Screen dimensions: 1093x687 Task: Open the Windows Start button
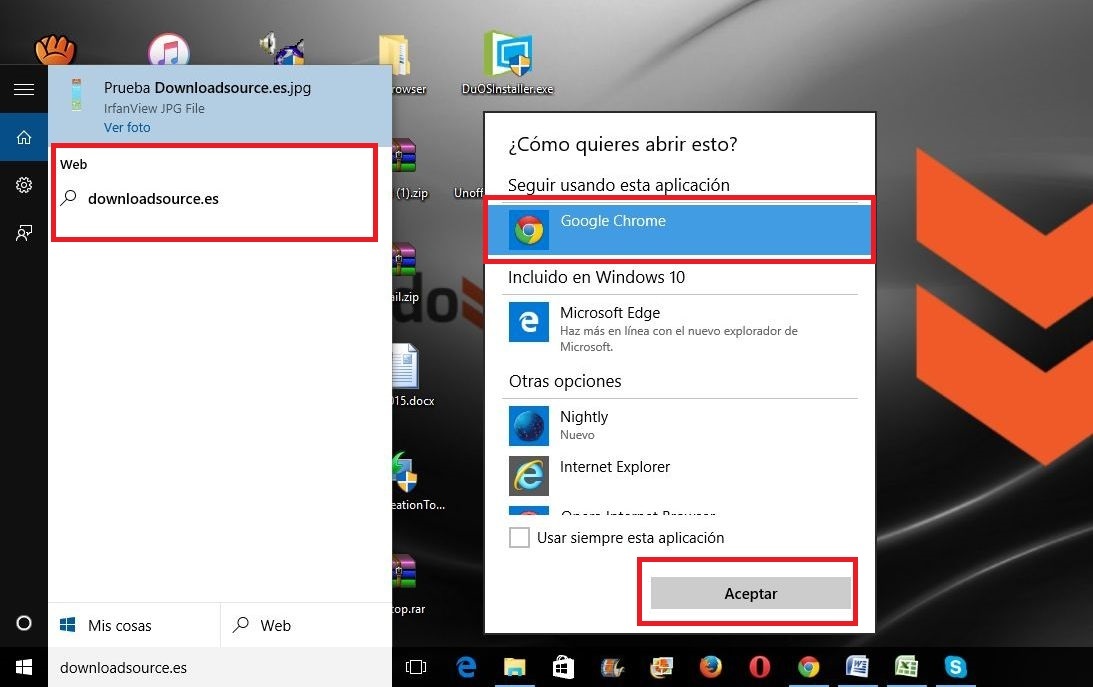coord(24,667)
